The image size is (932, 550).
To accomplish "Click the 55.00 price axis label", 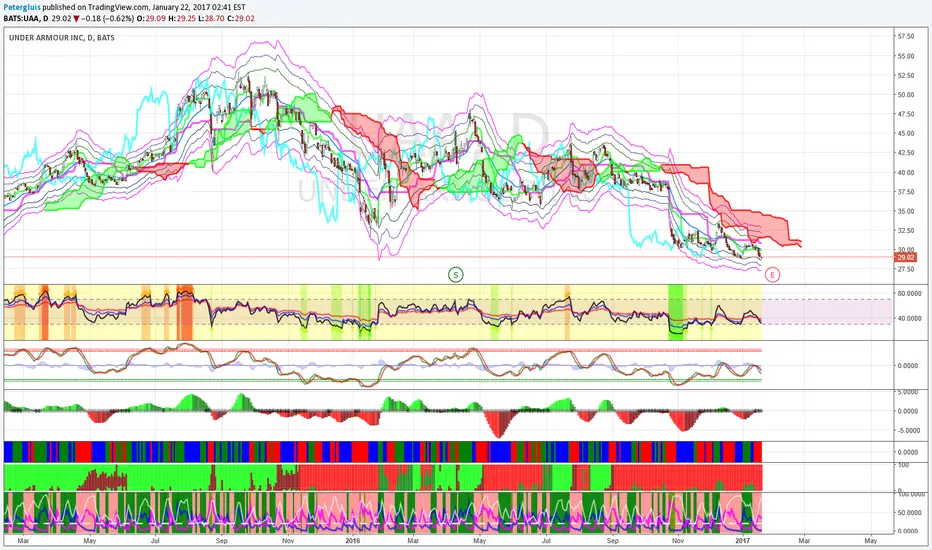I will pos(906,56).
